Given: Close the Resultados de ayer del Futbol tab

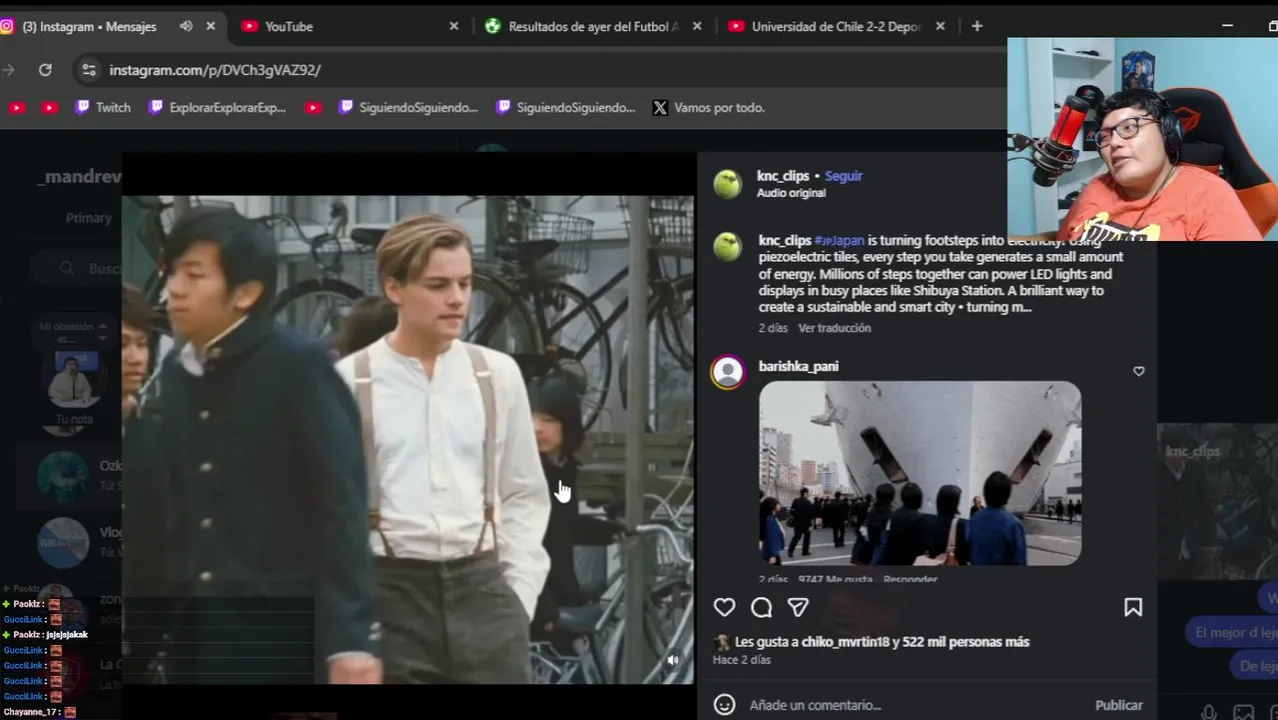Looking at the screenshot, I should point(697,26).
